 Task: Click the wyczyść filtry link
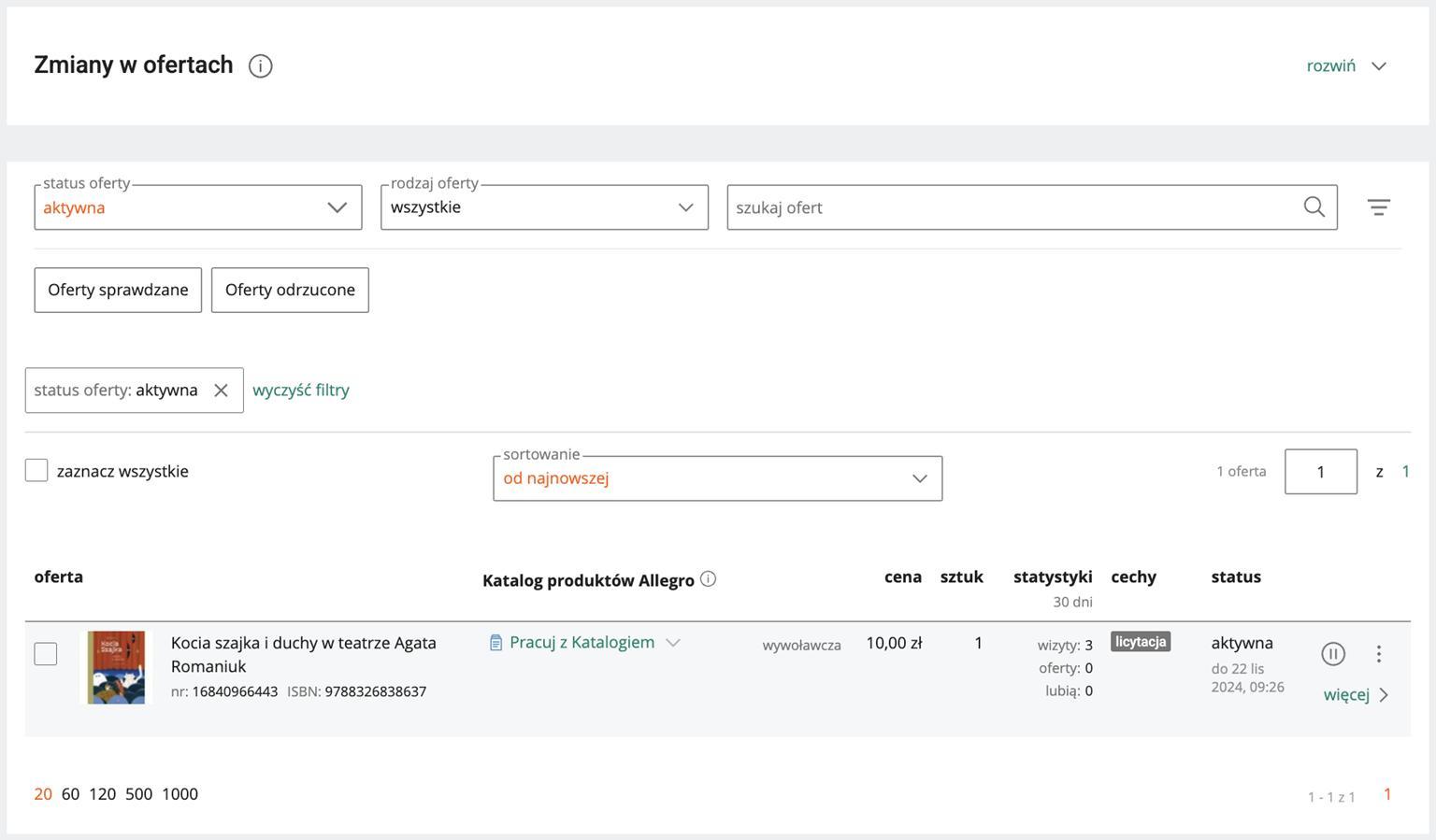point(301,391)
